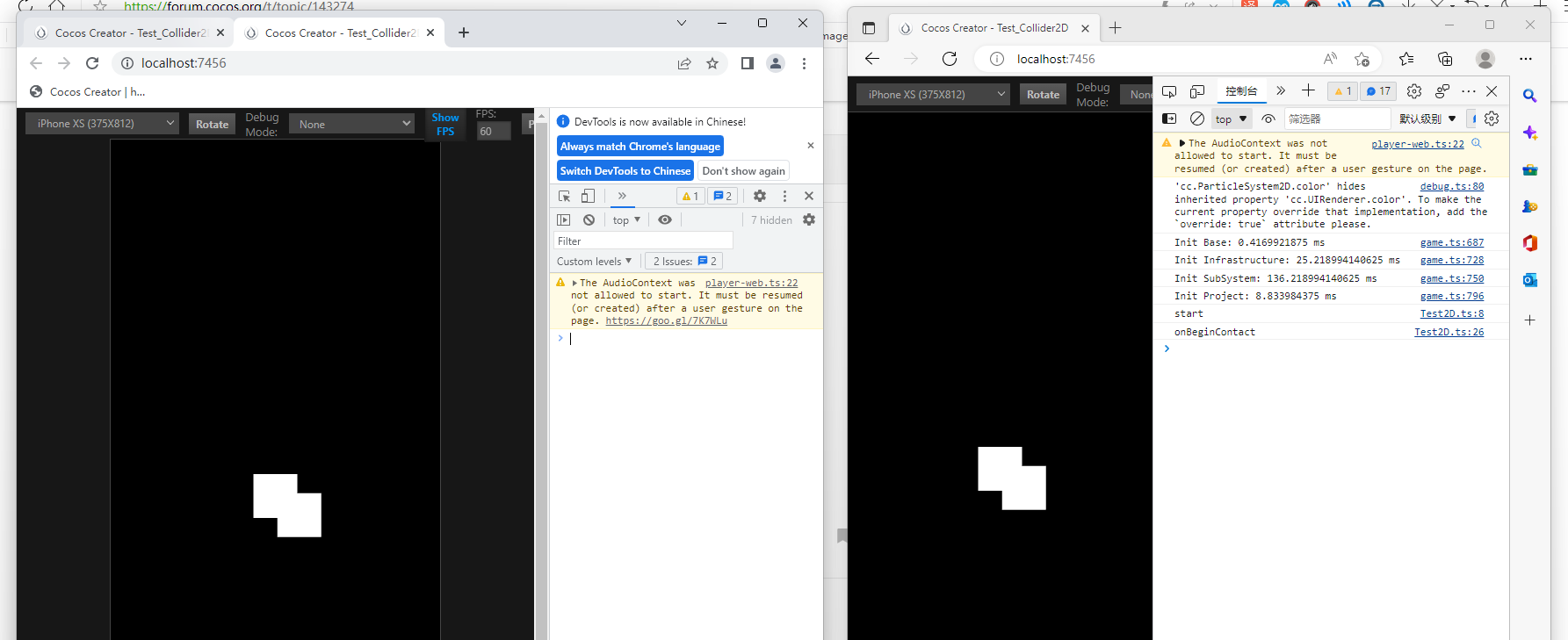Screen dimensions: 1568x640
Task: Show the console sidebar in Chrome DevTools
Action: click(564, 220)
